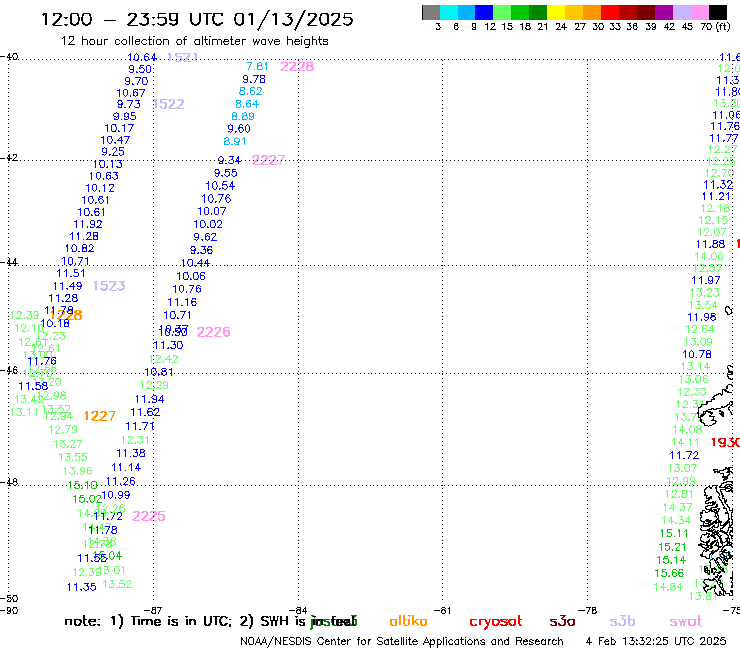Click the wave height value 10.02
740x650 pixels.
[x=208, y=224]
